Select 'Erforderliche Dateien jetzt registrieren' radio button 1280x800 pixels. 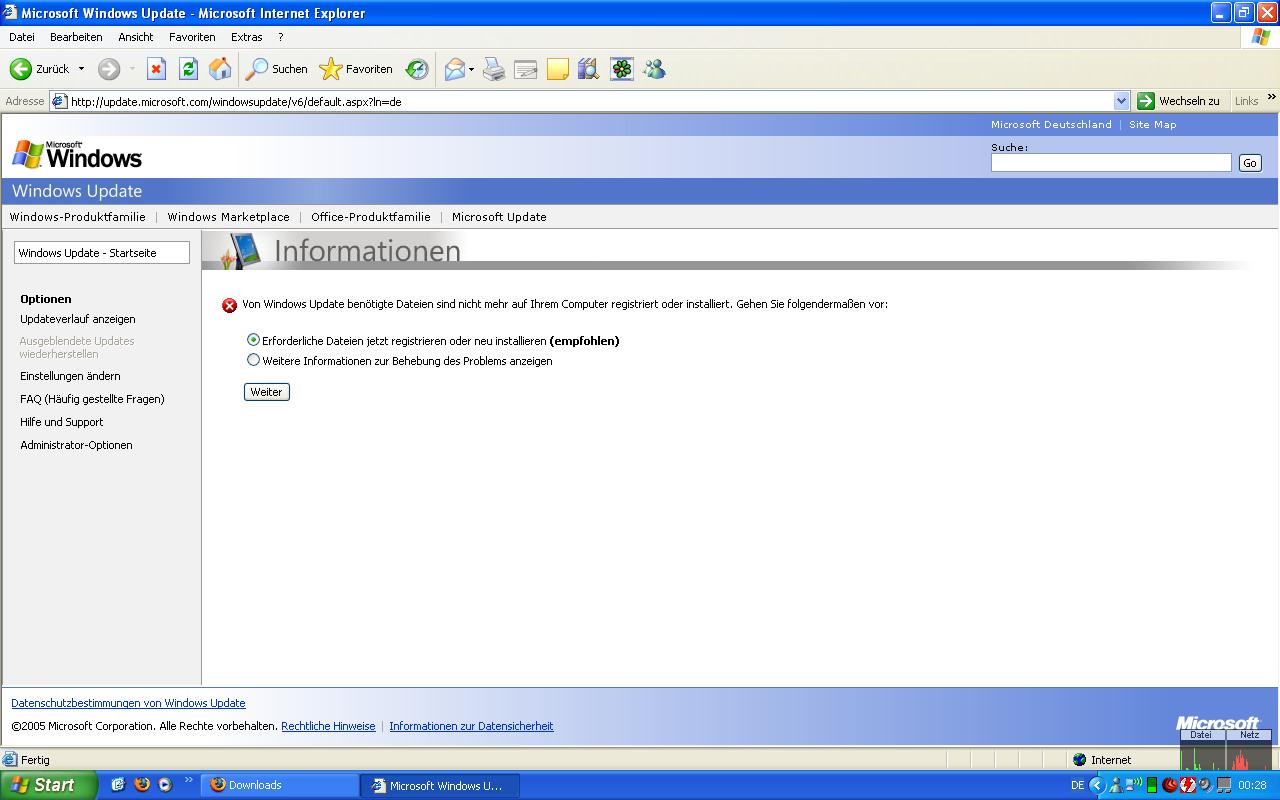[253, 340]
